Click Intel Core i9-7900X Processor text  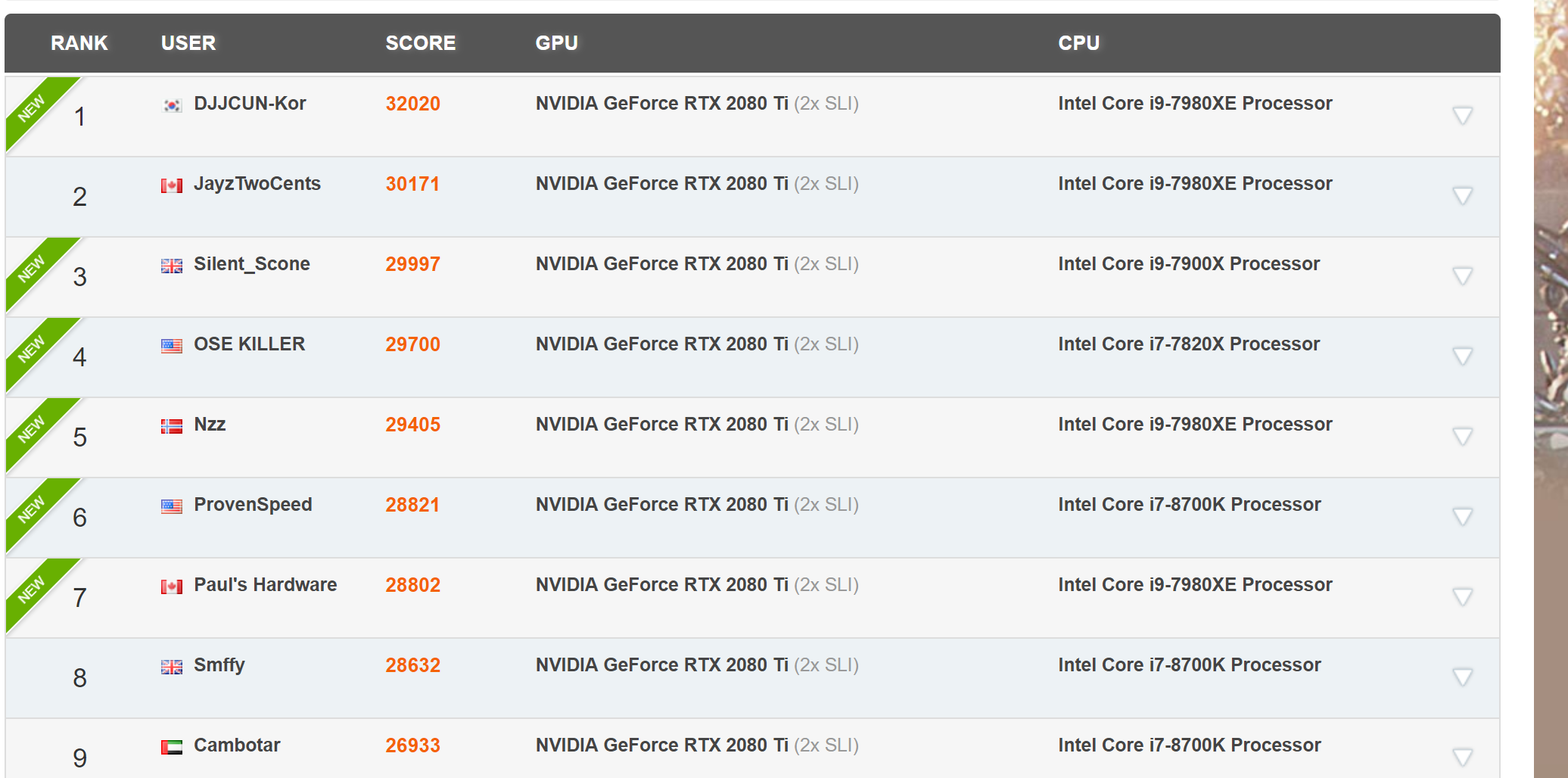coord(1189,264)
